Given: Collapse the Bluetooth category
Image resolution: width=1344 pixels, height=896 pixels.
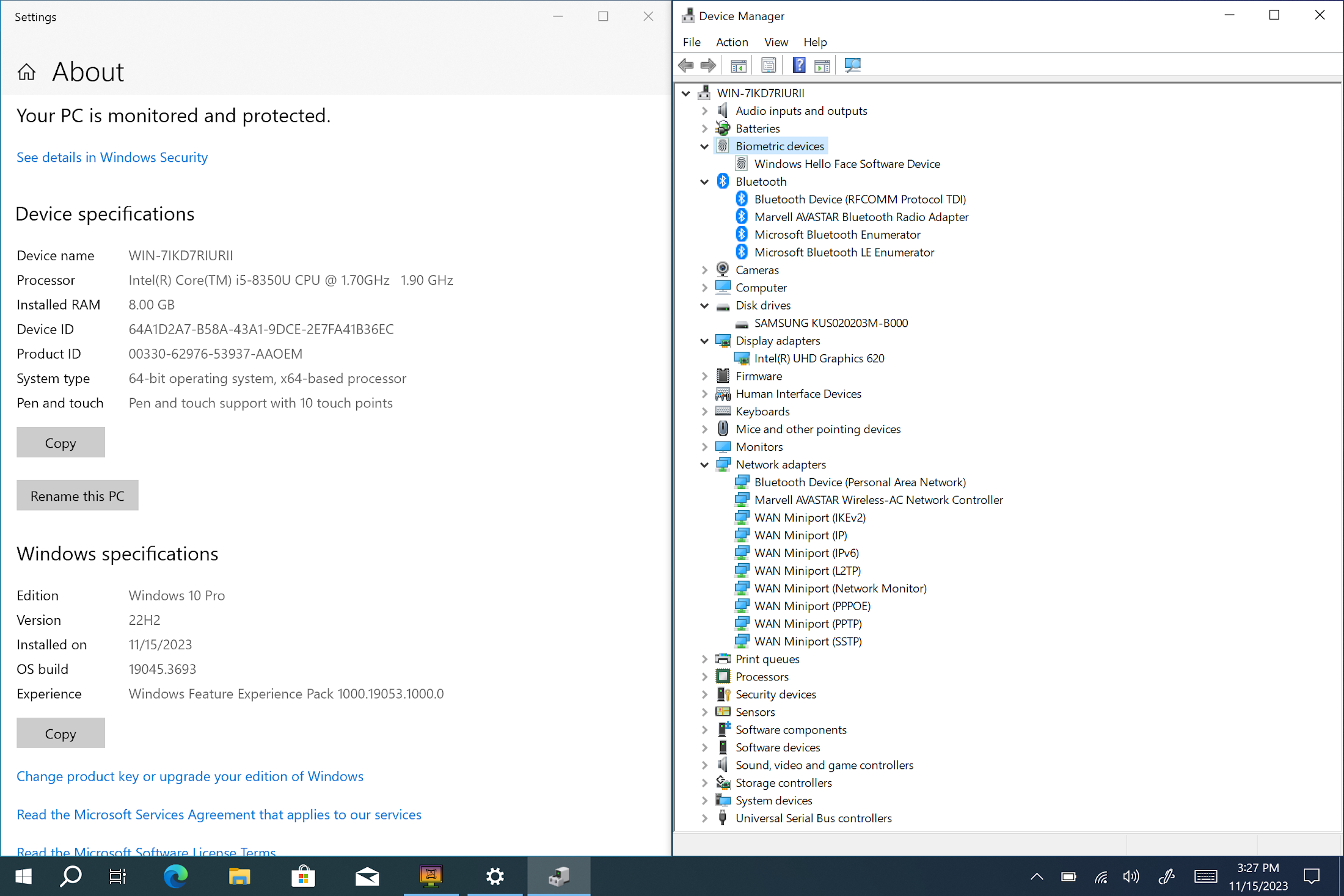Looking at the screenshot, I should (704, 182).
